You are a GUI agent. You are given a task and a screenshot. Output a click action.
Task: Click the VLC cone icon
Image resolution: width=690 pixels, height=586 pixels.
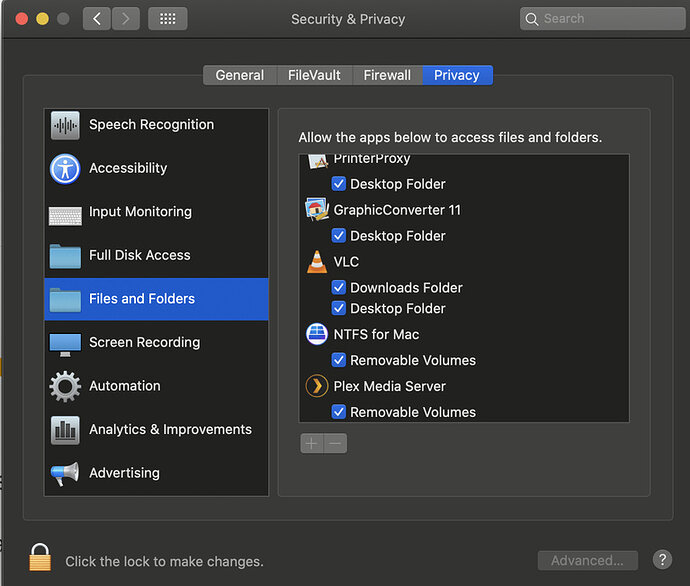[317, 262]
